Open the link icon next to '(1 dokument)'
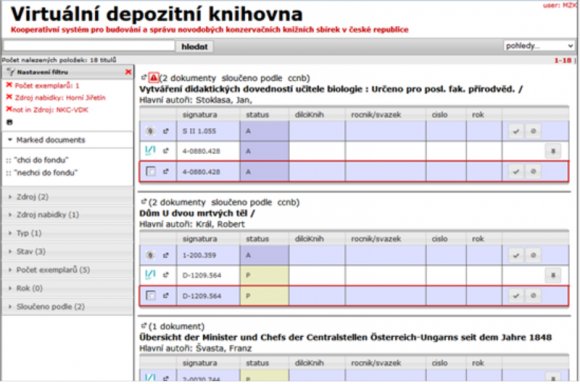Screen dimensions: 580x384 click(144, 326)
